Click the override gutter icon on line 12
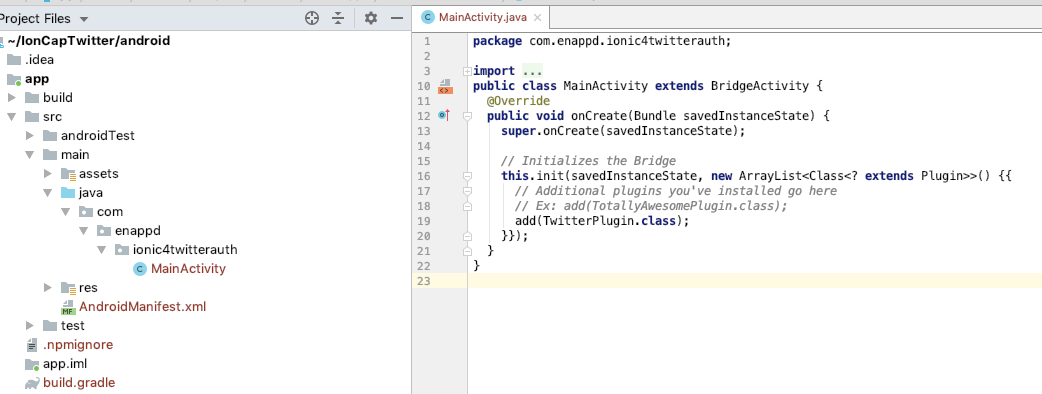The image size is (1042, 394). [x=445, y=116]
